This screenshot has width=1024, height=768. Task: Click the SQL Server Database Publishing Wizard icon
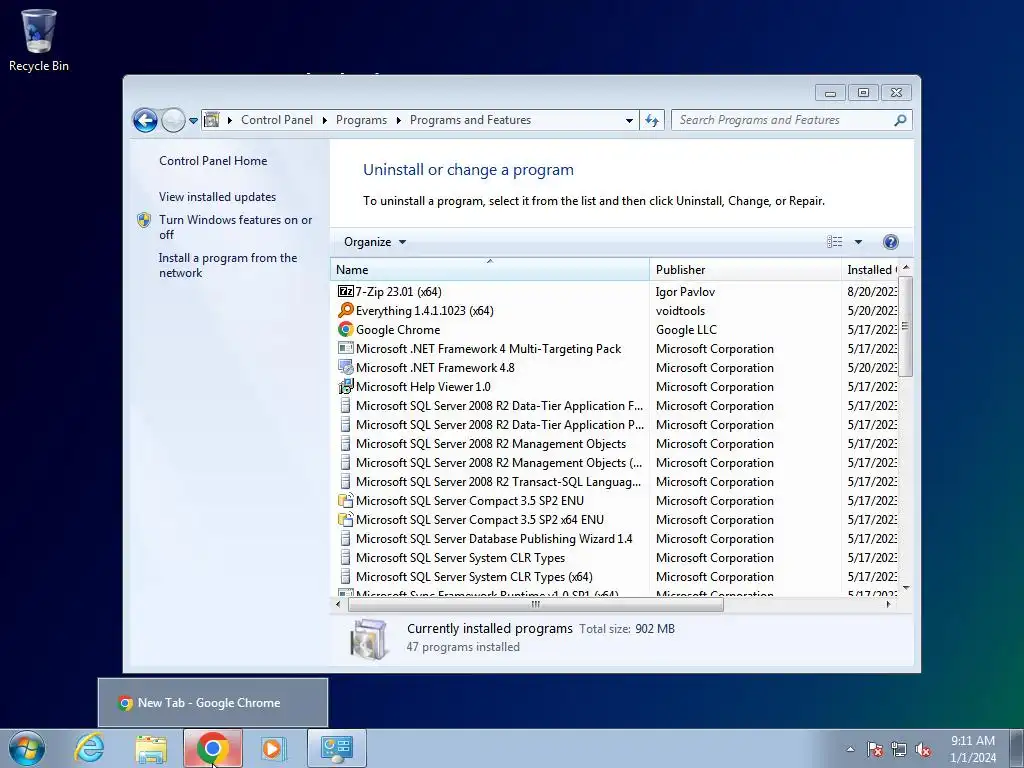[x=345, y=538]
